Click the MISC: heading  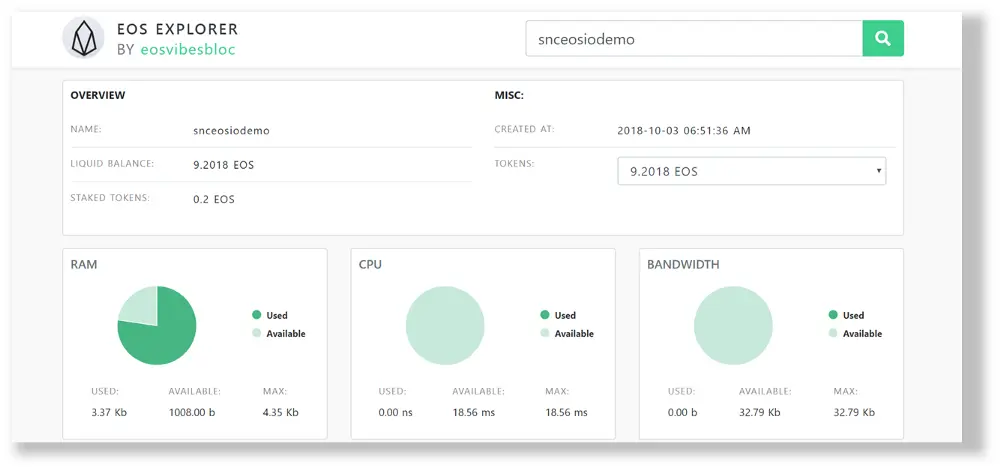pos(509,96)
